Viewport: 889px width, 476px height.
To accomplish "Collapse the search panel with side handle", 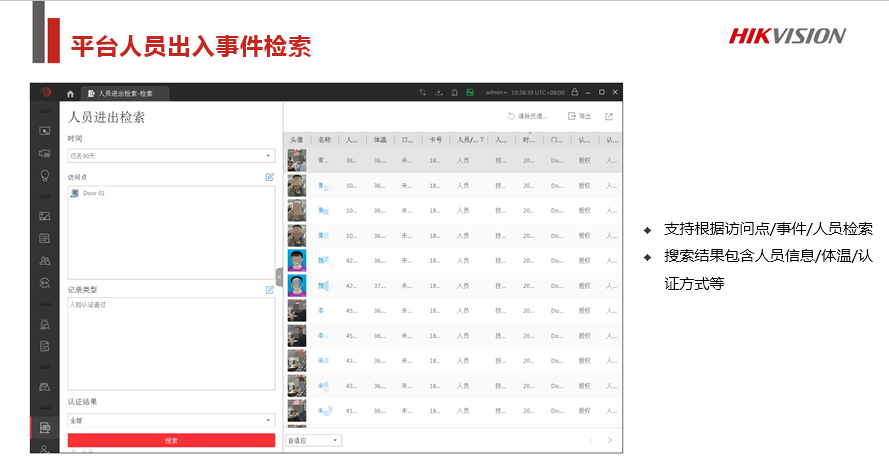I will point(279,277).
